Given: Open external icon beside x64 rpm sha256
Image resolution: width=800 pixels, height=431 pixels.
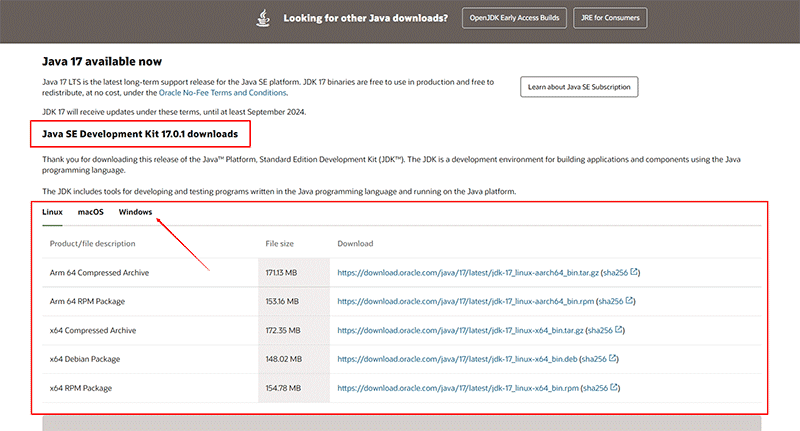Looking at the screenshot, I should tap(614, 387).
